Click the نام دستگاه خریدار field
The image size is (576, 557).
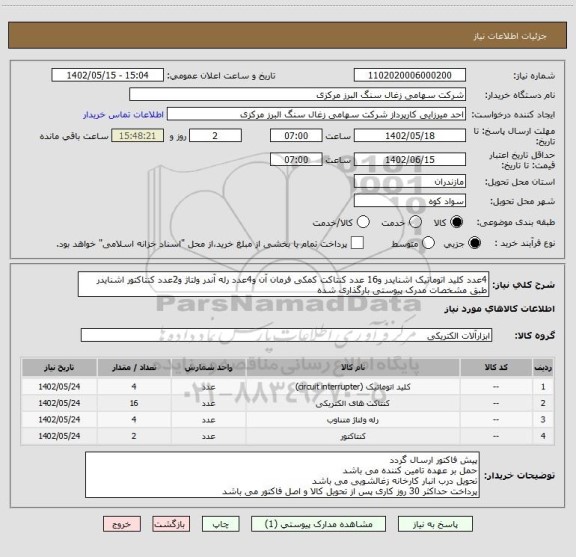pos(298,95)
